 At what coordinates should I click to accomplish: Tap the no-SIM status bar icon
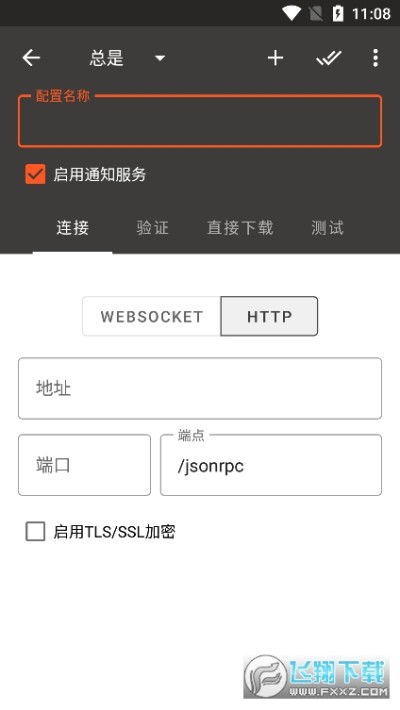pyautogui.click(x=316, y=14)
